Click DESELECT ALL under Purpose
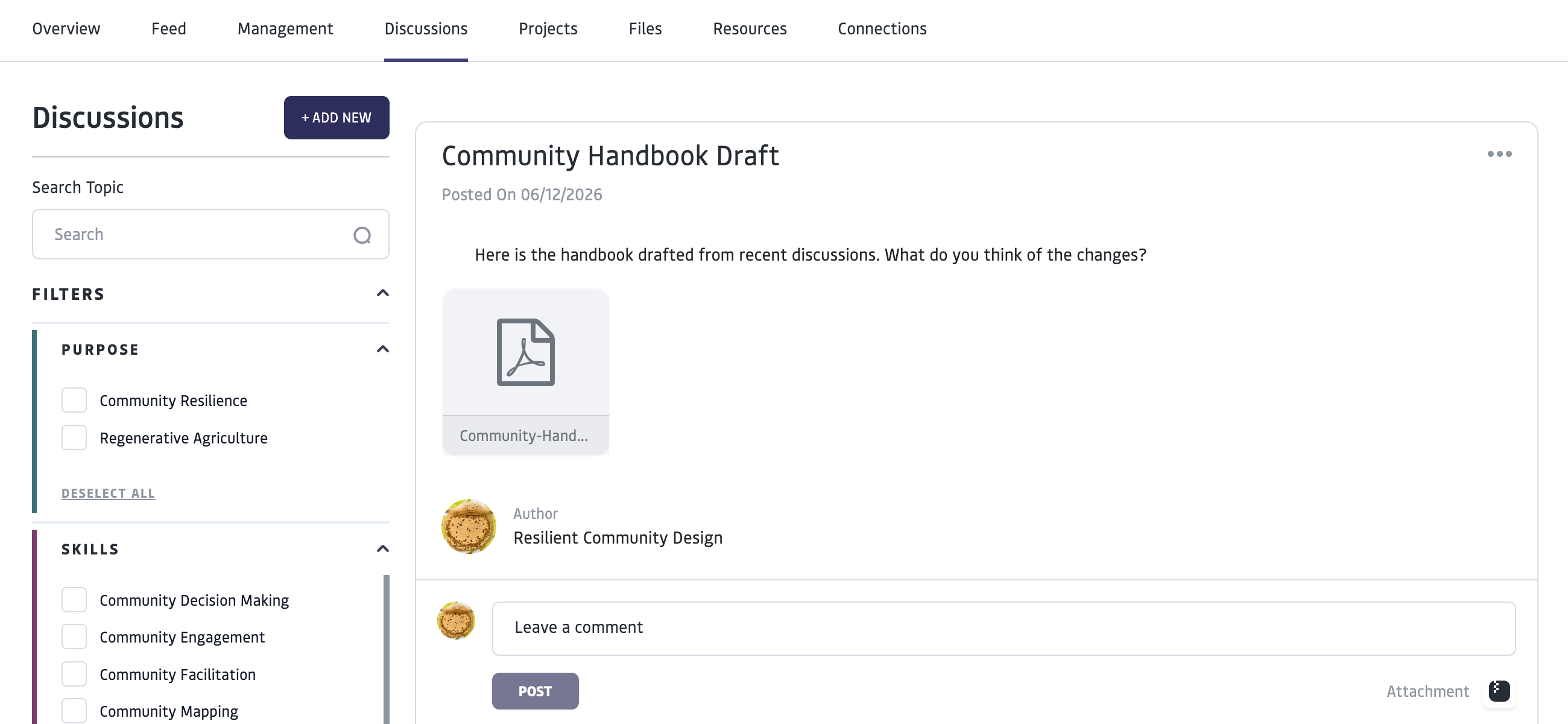 tap(109, 493)
